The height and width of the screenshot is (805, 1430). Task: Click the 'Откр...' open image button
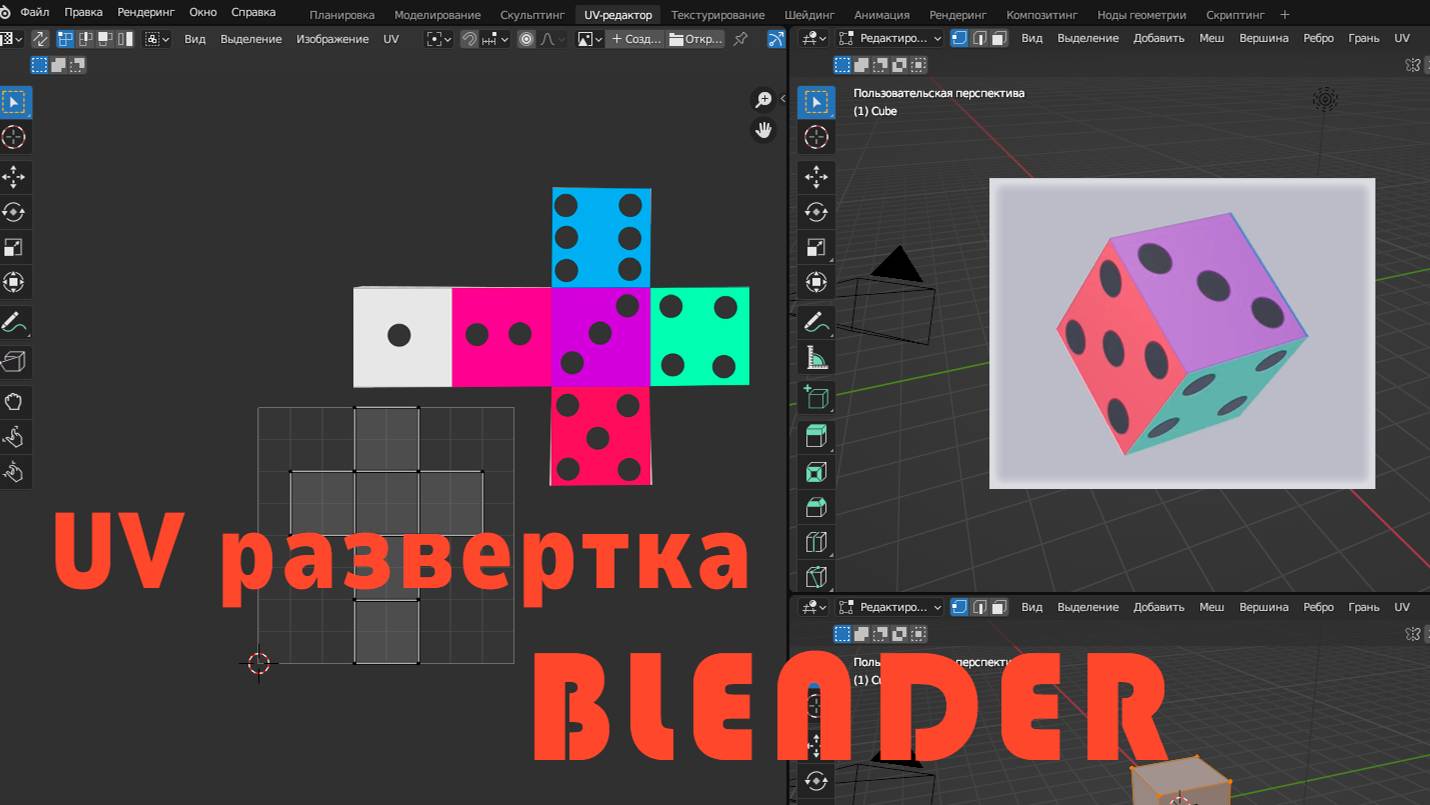point(695,39)
